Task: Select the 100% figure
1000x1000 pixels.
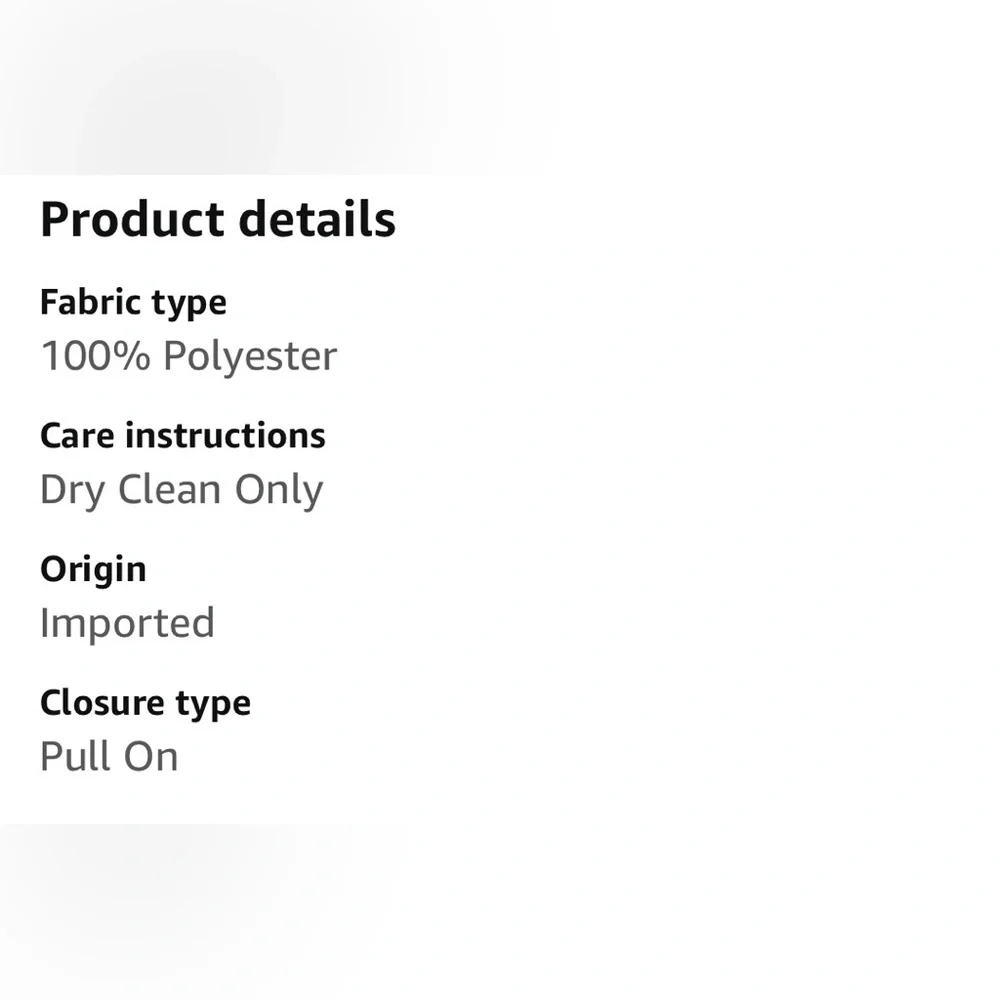Action: point(95,355)
